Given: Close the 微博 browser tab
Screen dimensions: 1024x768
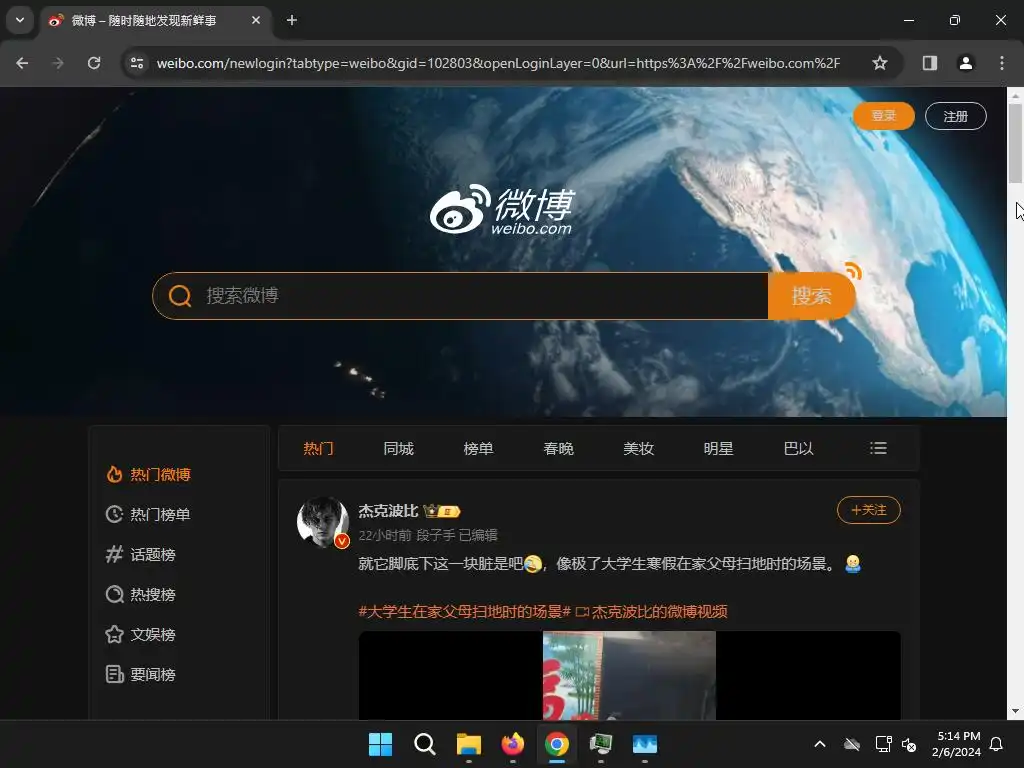Looking at the screenshot, I should 256,20.
